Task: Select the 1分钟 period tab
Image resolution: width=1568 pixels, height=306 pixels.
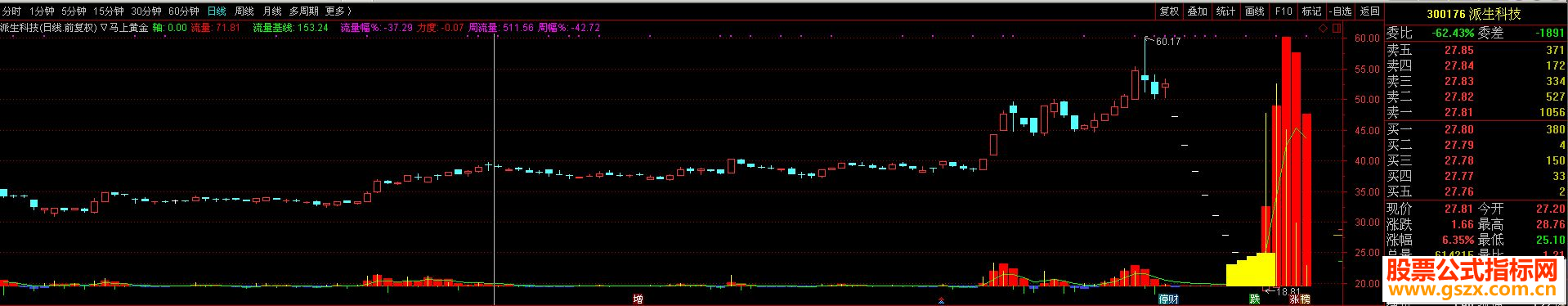Action: (42, 11)
